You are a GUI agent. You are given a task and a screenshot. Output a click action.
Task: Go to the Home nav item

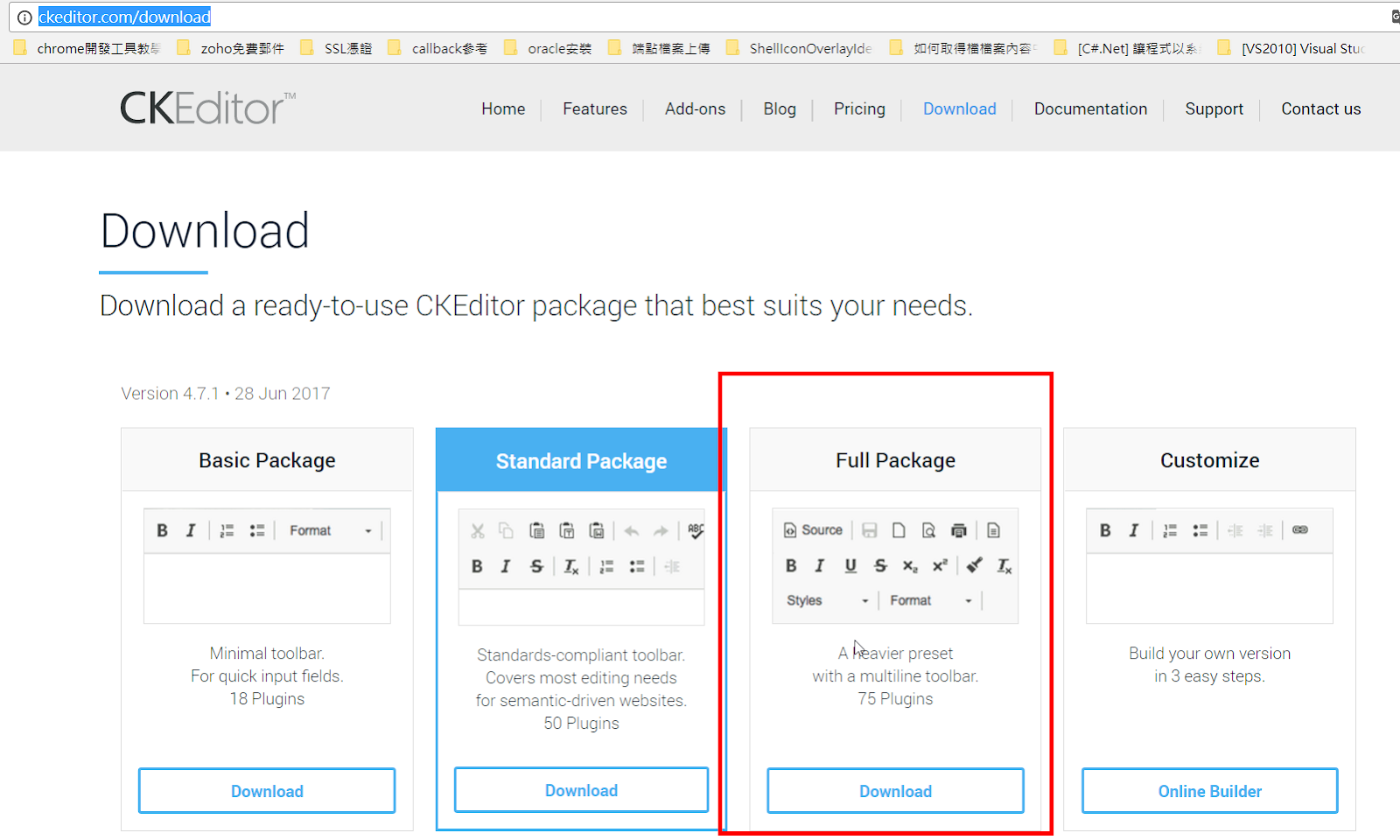(x=503, y=108)
